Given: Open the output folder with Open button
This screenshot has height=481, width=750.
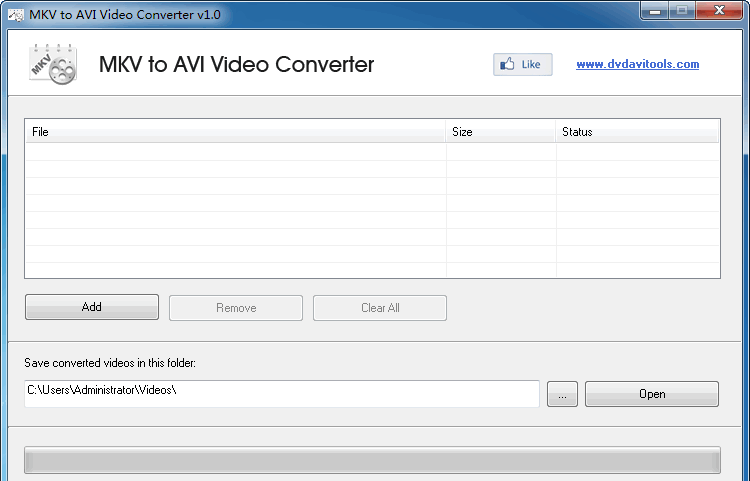Looking at the screenshot, I should point(651,394).
